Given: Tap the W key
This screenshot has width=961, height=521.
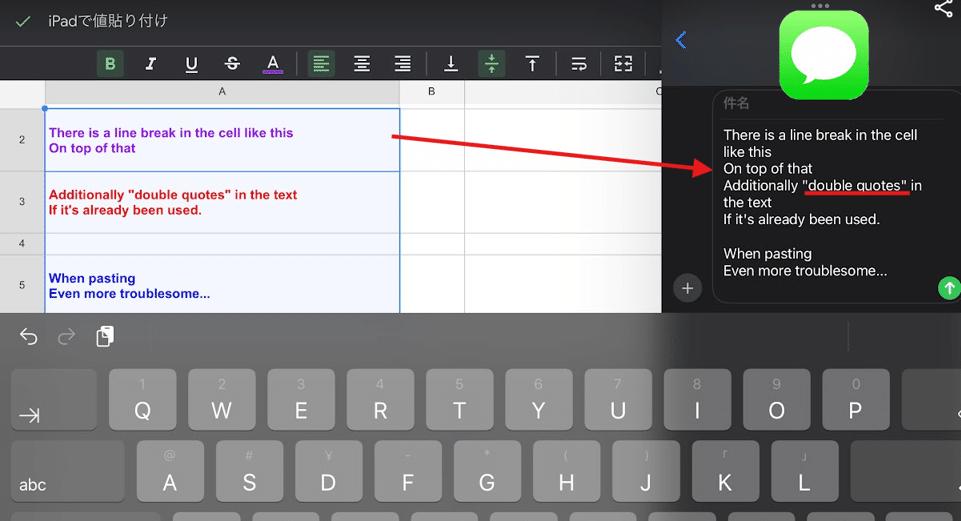Looking at the screenshot, I should pos(222,400).
